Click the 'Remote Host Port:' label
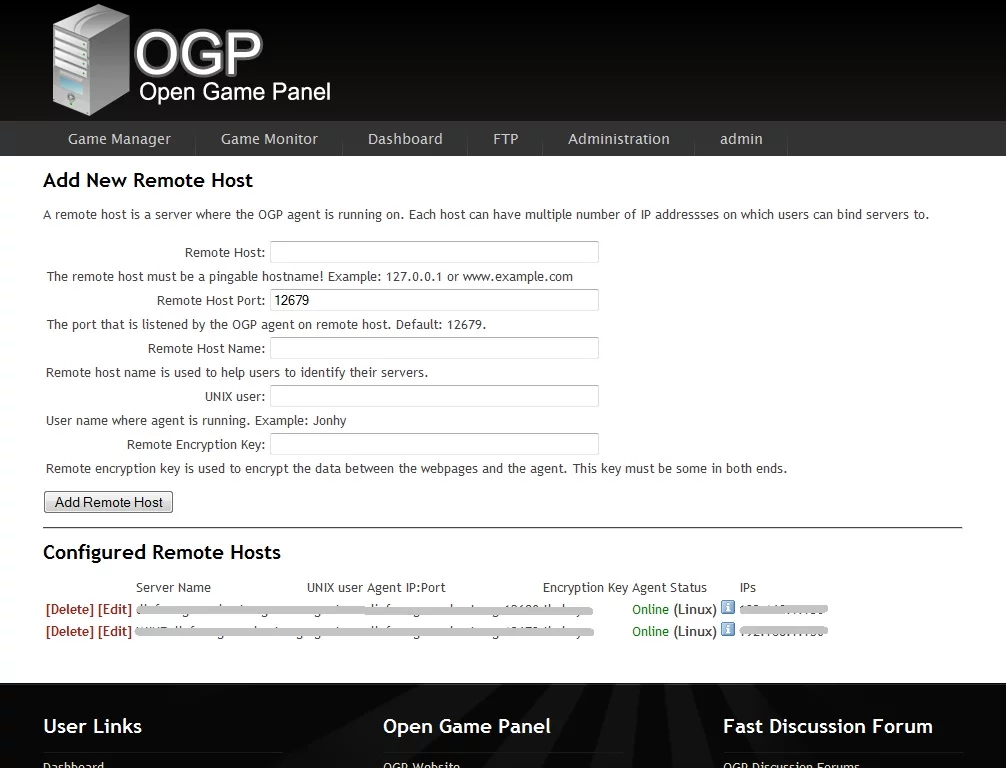Screen dimensions: 1006x768 210,301
